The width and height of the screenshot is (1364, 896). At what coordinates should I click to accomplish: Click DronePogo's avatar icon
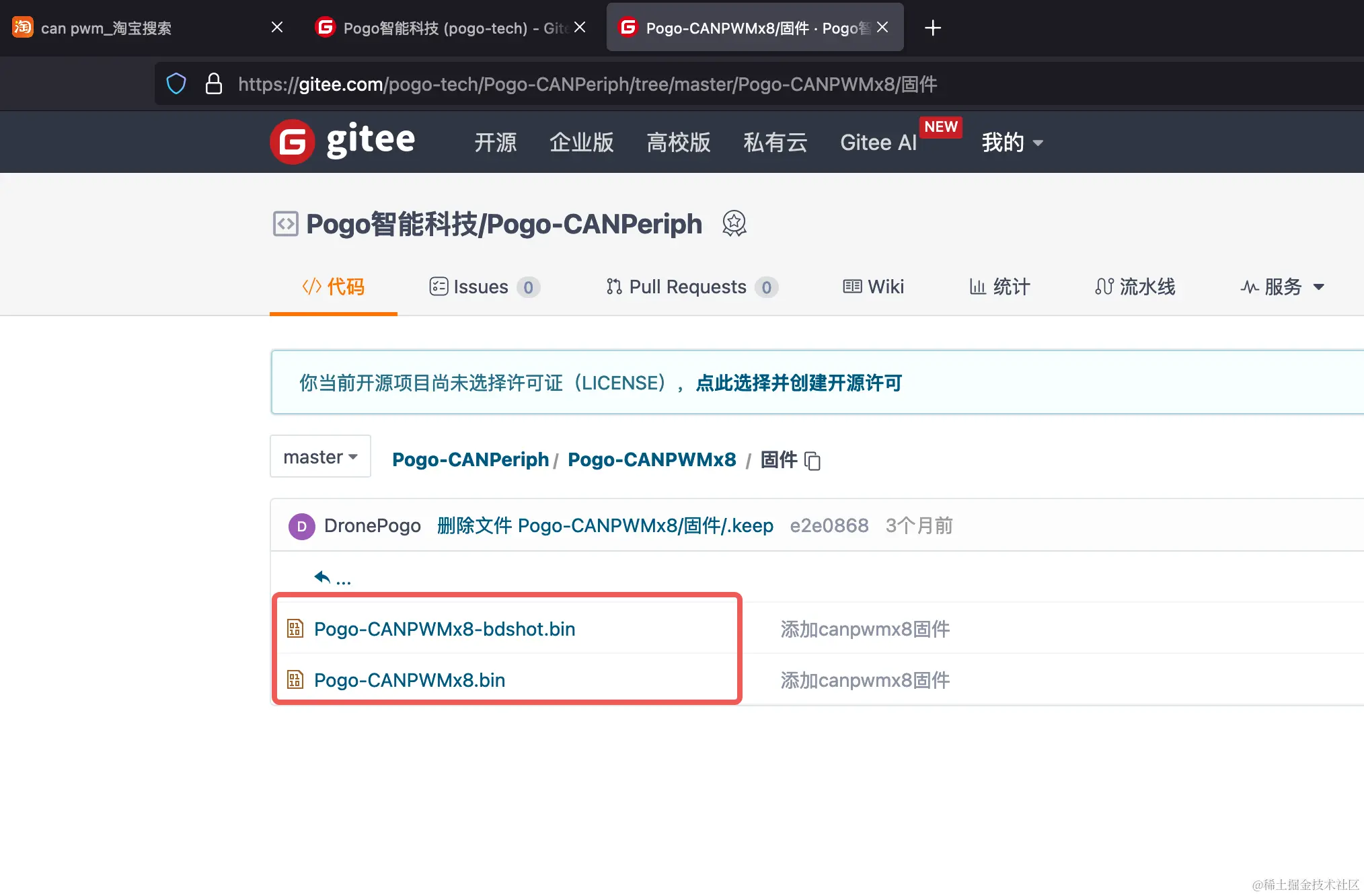click(301, 525)
